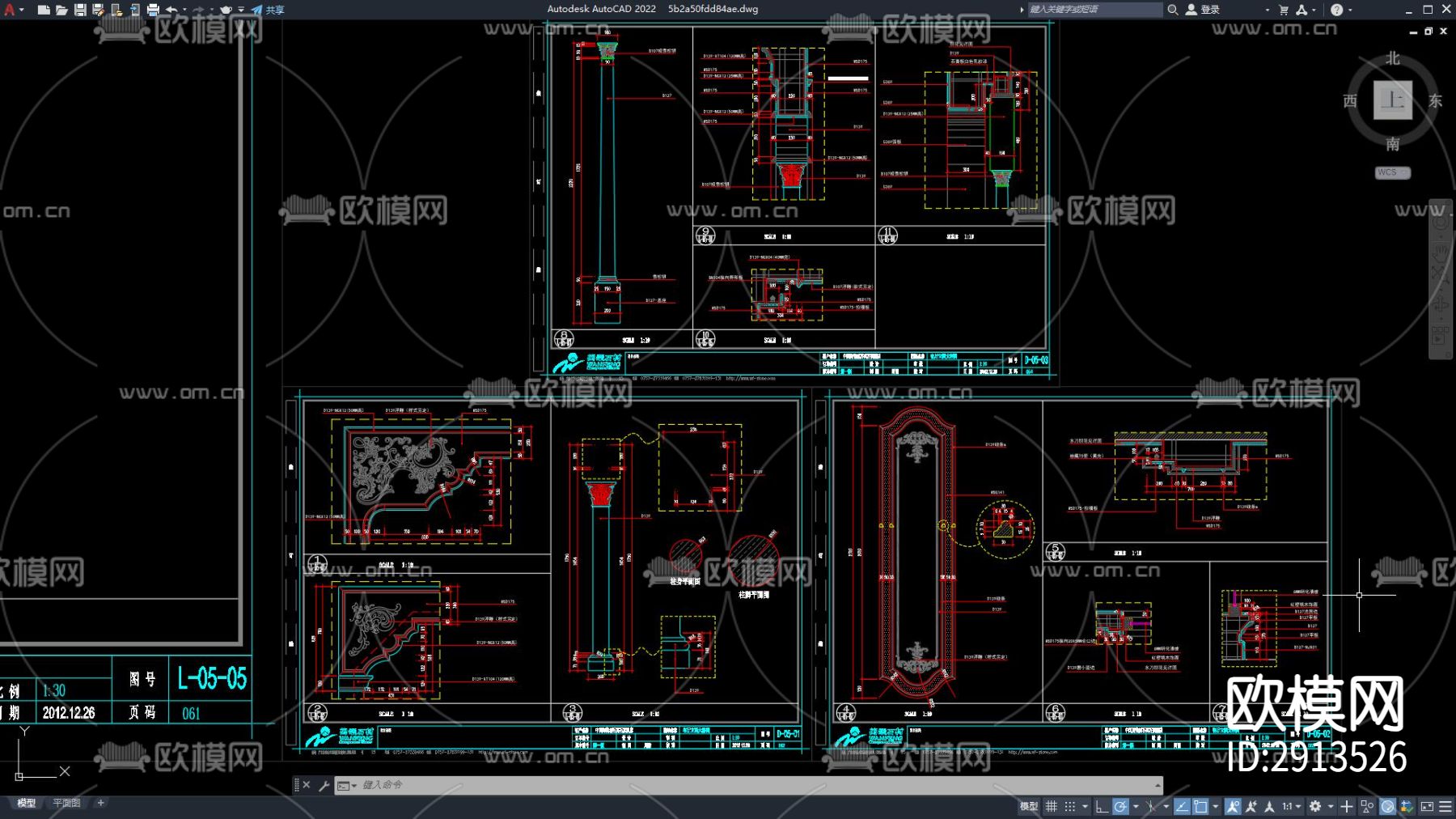1456x819 pixels.
Task: Minimize the drawing viewport window
Action: click(1414, 32)
